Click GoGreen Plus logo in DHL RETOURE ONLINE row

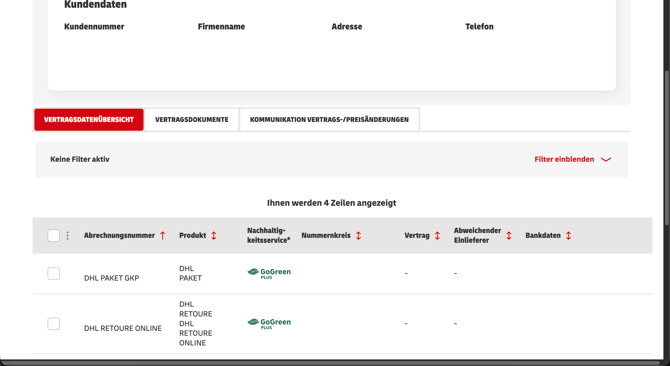tap(269, 323)
